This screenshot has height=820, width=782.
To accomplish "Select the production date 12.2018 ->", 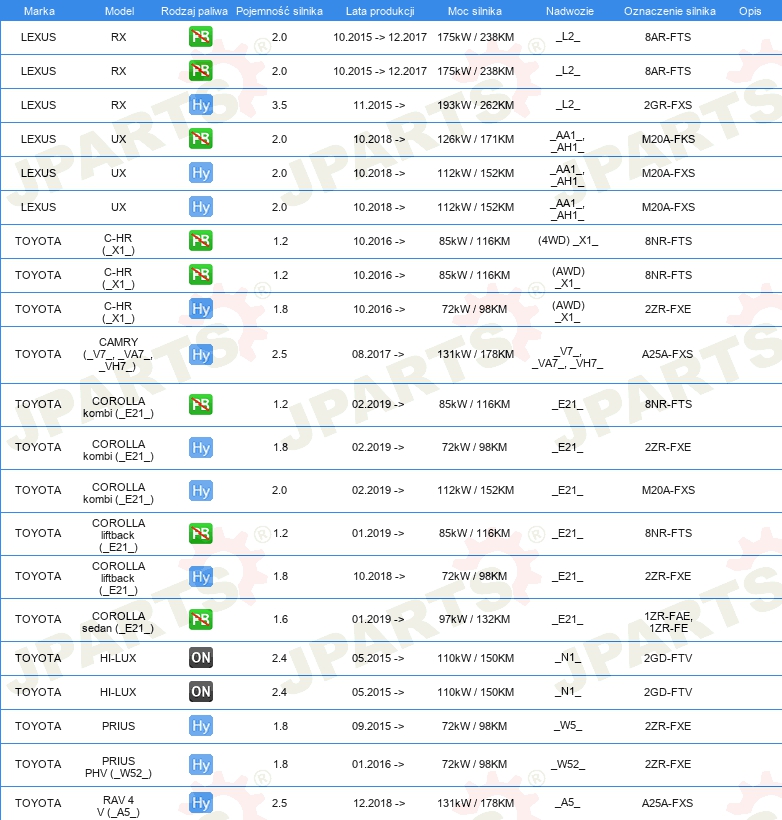I will [379, 803].
